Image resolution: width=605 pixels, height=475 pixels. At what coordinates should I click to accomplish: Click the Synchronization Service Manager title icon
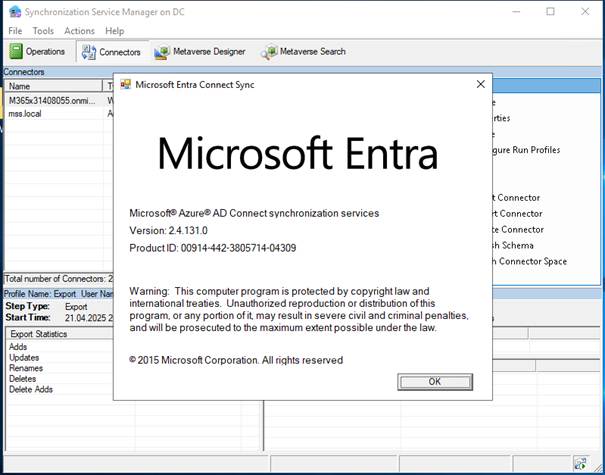click(15, 12)
